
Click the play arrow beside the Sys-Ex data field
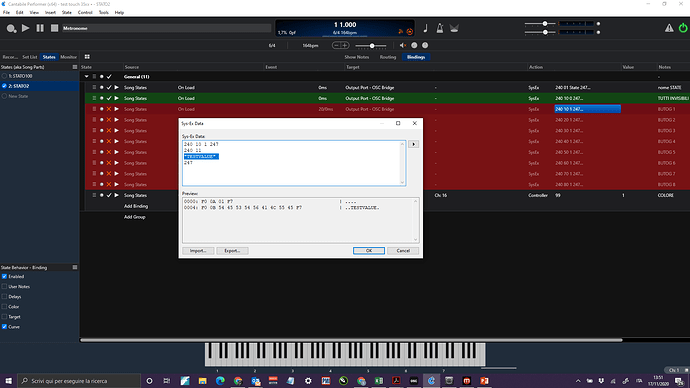point(413,144)
